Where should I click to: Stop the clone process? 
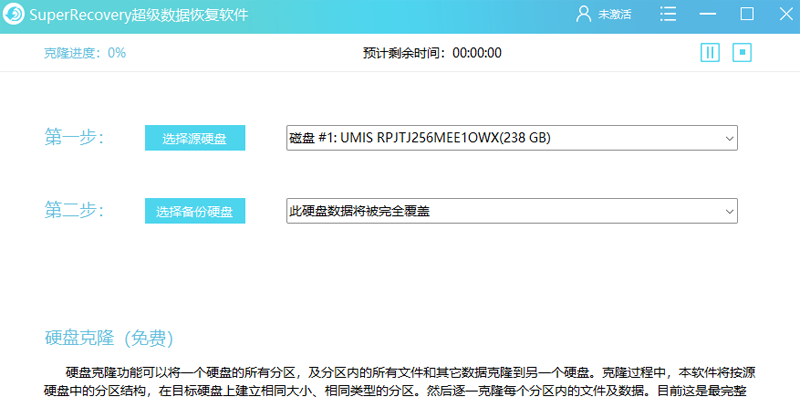(742, 52)
